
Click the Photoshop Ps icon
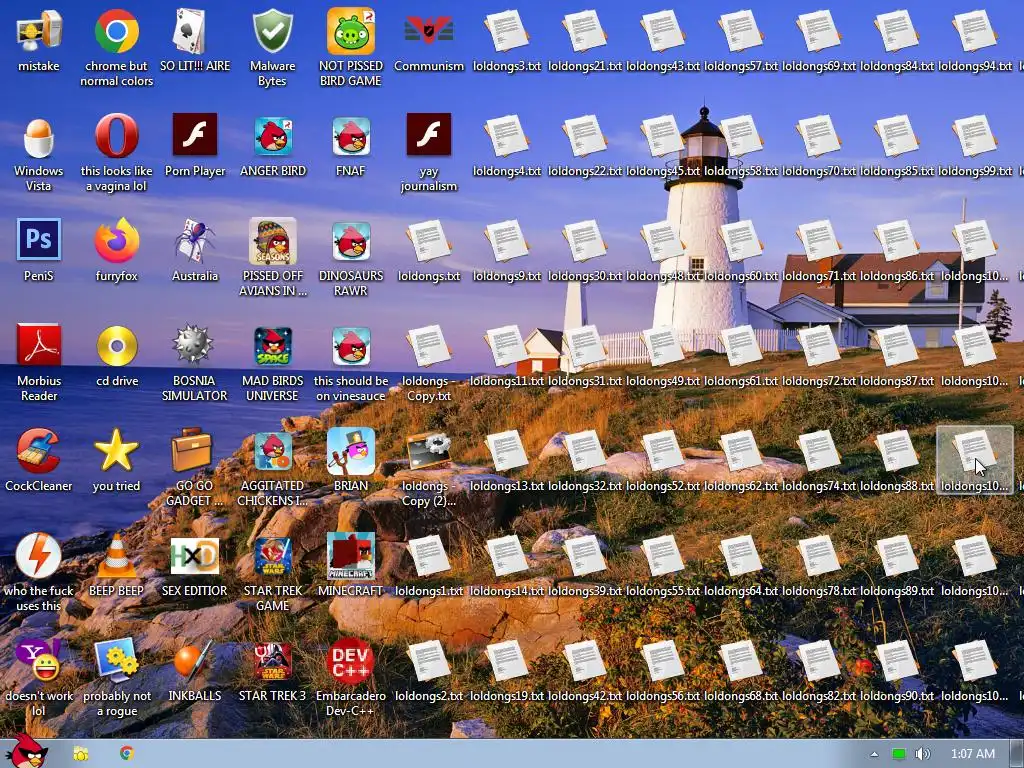click(39, 240)
